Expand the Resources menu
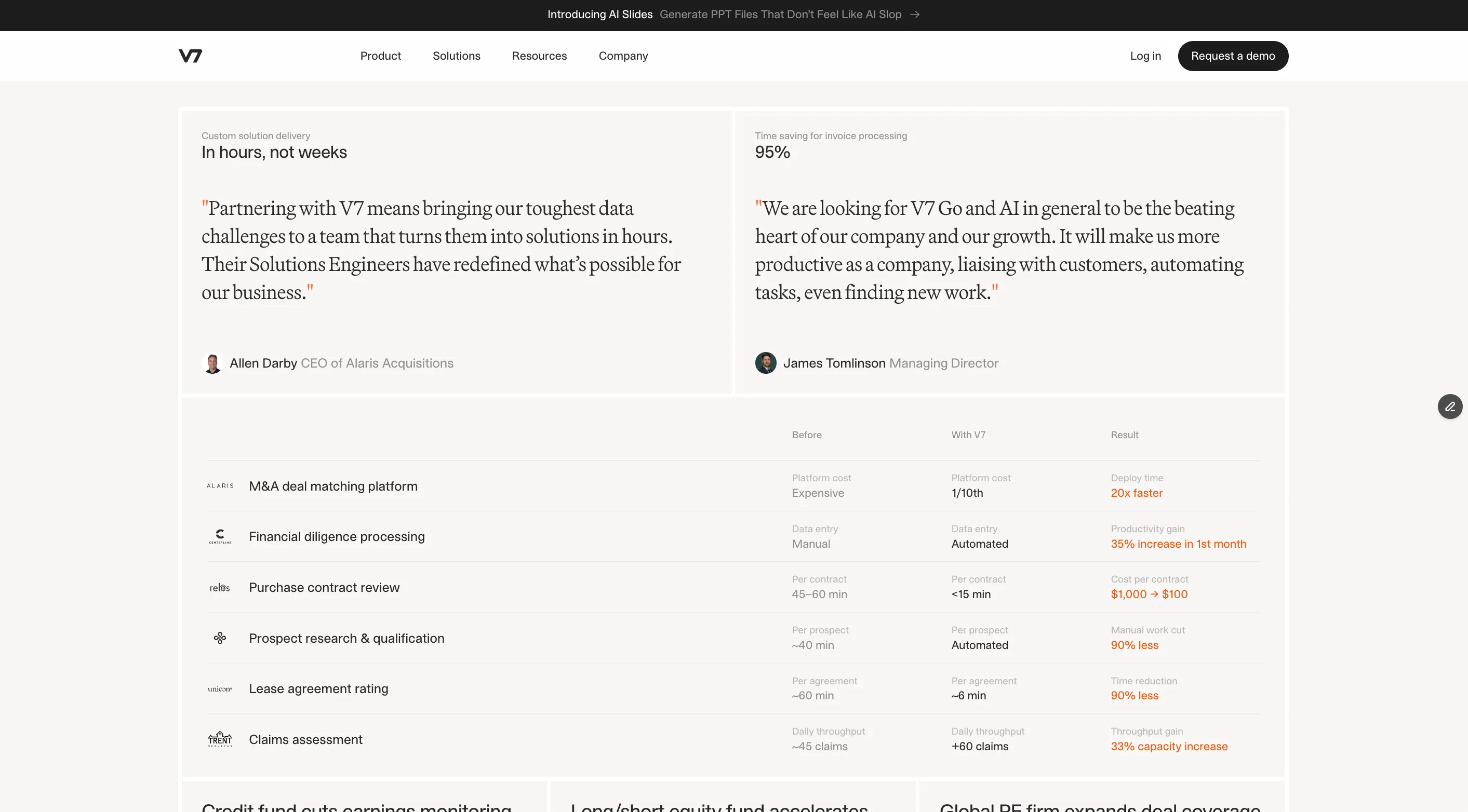Image resolution: width=1468 pixels, height=812 pixels. 539,56
